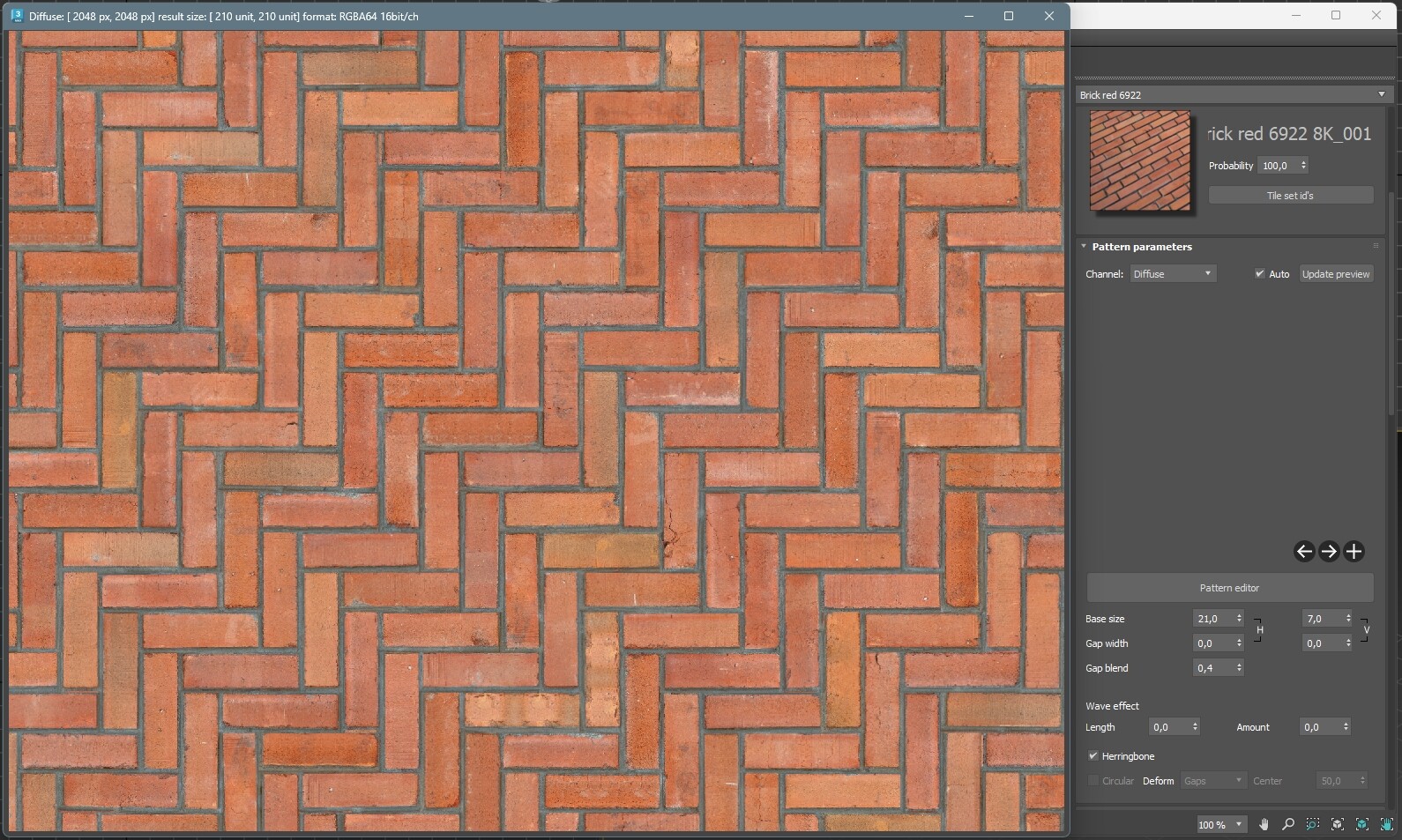Open the 100 % zoom level dropdown
1402x840 pixels.
point(1239,824)
